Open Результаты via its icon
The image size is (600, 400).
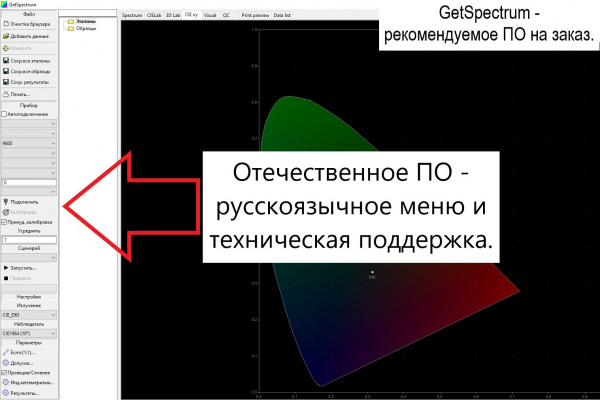6,392
